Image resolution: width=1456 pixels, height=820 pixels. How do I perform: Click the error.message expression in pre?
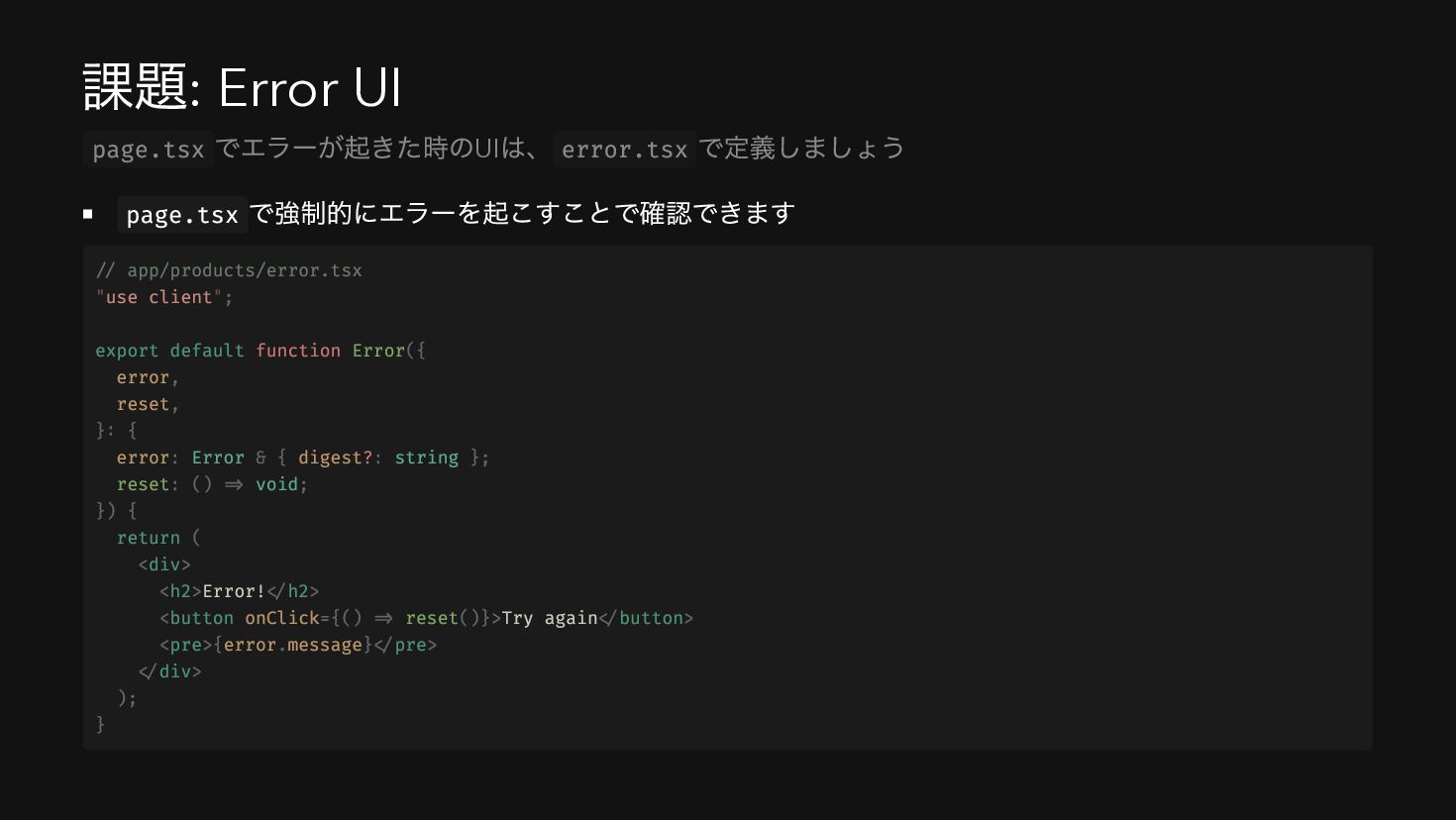(293, 645)
